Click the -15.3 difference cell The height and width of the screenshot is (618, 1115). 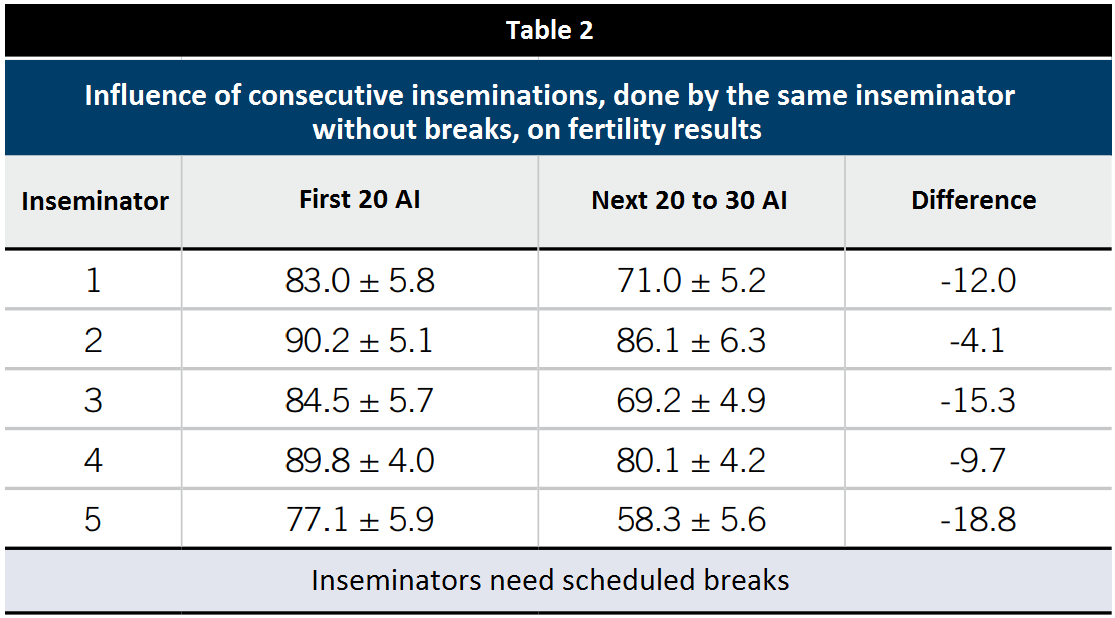[978, 400]
